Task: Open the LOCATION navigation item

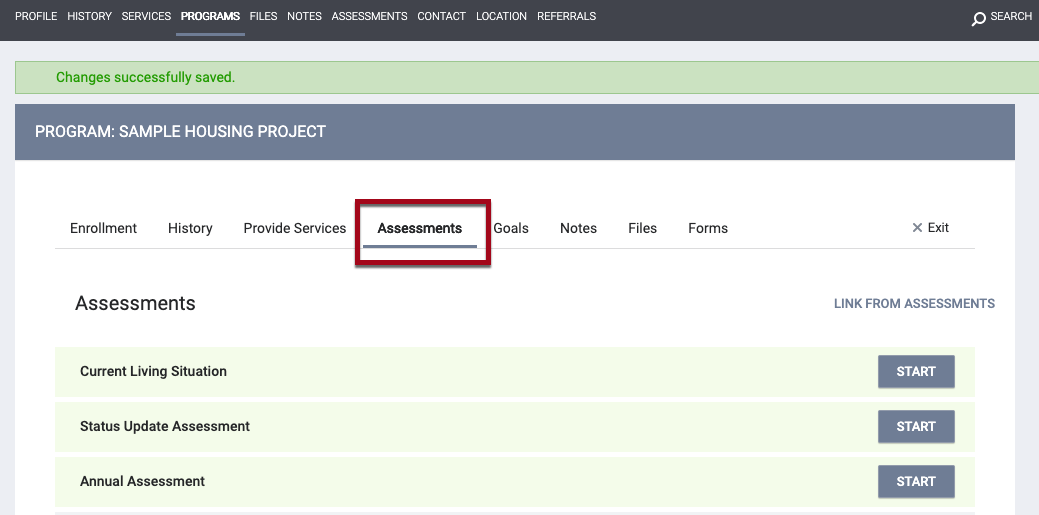Action: coord(502,16)
